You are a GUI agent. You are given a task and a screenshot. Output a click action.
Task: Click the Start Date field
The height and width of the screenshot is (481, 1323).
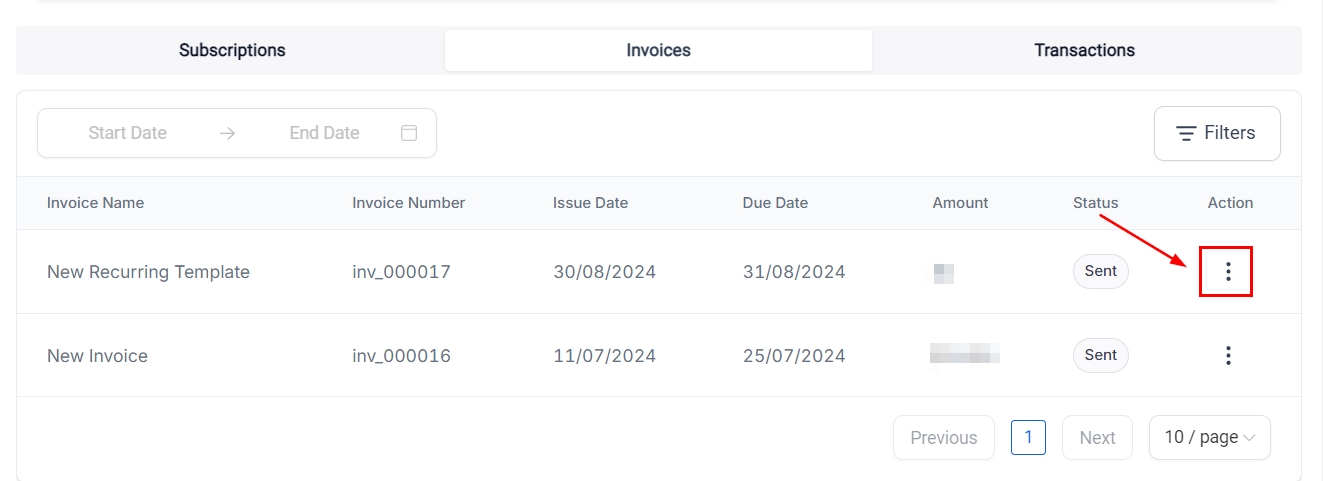(x=128, y=133)
